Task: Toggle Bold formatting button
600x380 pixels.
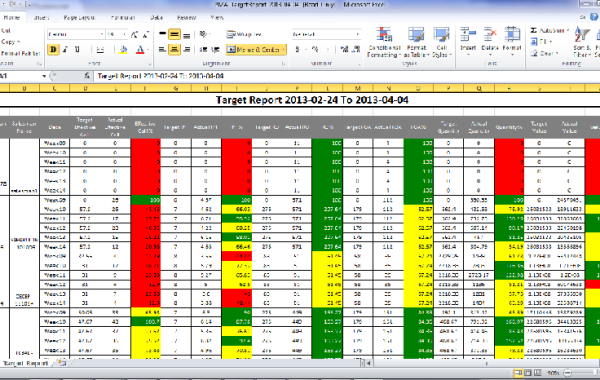Action: [53, 50]
